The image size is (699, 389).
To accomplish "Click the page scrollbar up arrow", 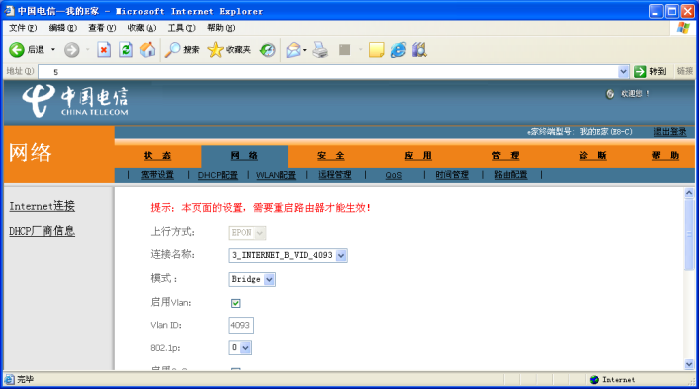I will (689, 193).
